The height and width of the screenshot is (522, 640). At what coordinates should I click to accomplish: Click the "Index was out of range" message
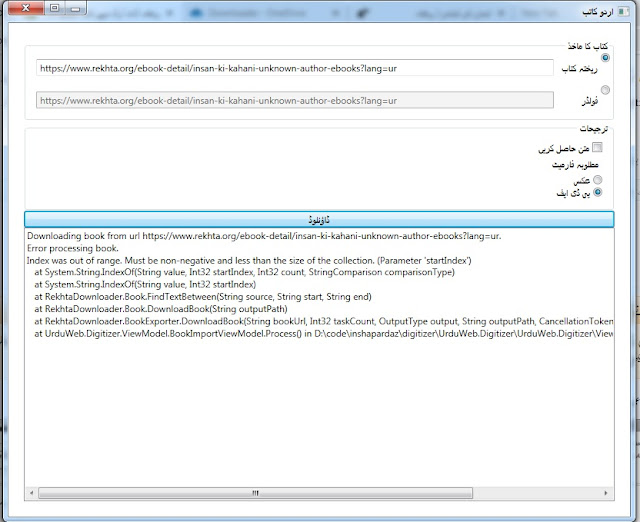coord(248,260)
